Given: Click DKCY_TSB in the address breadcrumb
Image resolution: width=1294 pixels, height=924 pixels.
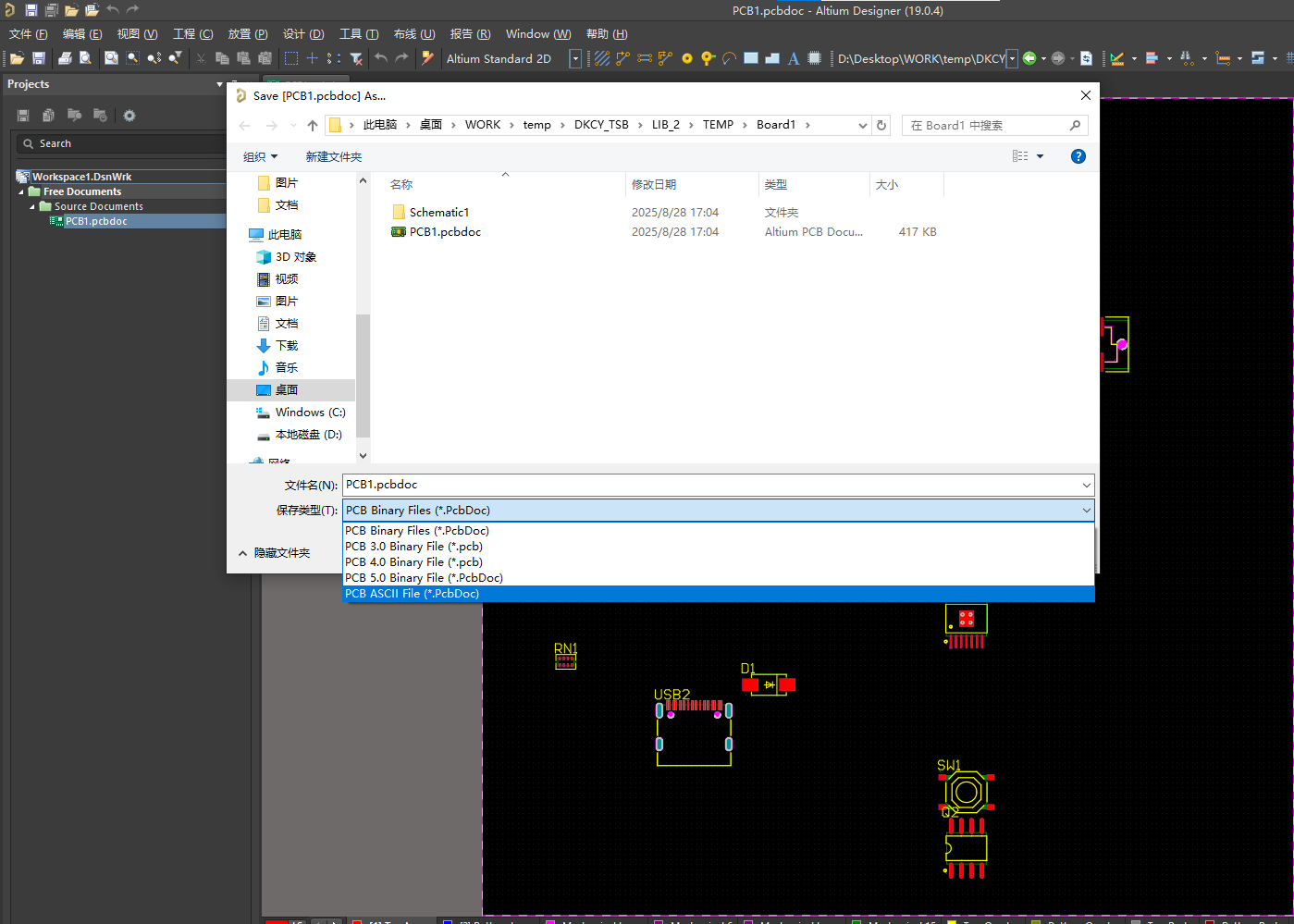Looking at the screenshot, I should click(x=601, y=125).
